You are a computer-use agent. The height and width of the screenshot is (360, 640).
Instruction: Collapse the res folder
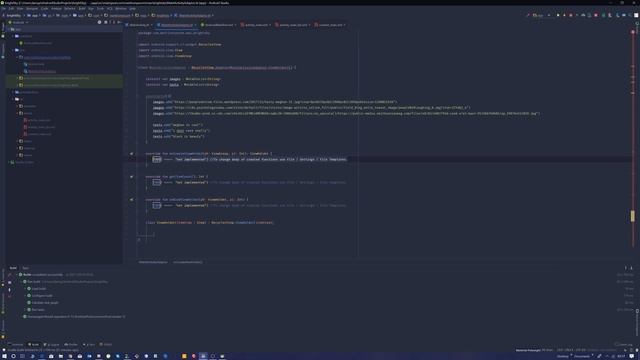(x=13, y=99)
